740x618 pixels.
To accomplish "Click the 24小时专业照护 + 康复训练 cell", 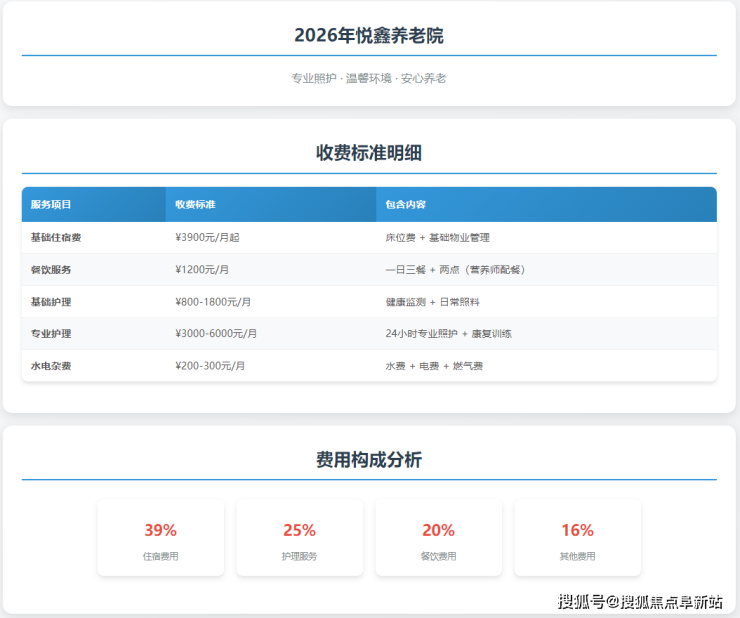I will (449, 334).
